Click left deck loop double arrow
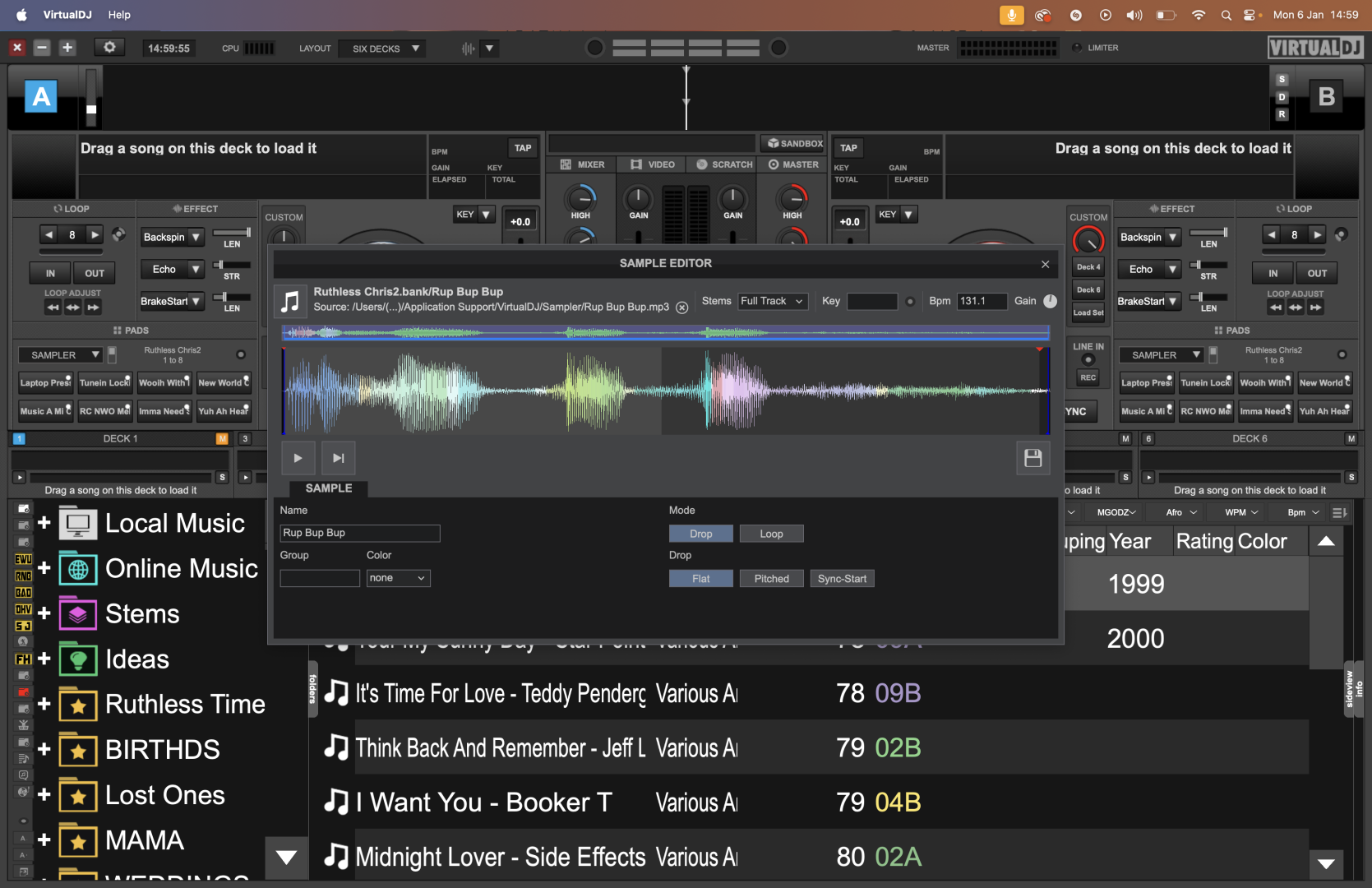 (95, 235)
